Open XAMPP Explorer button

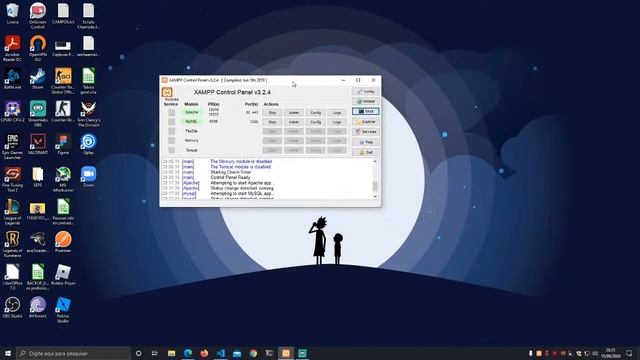pyautogui.click(x=366, y=122)
